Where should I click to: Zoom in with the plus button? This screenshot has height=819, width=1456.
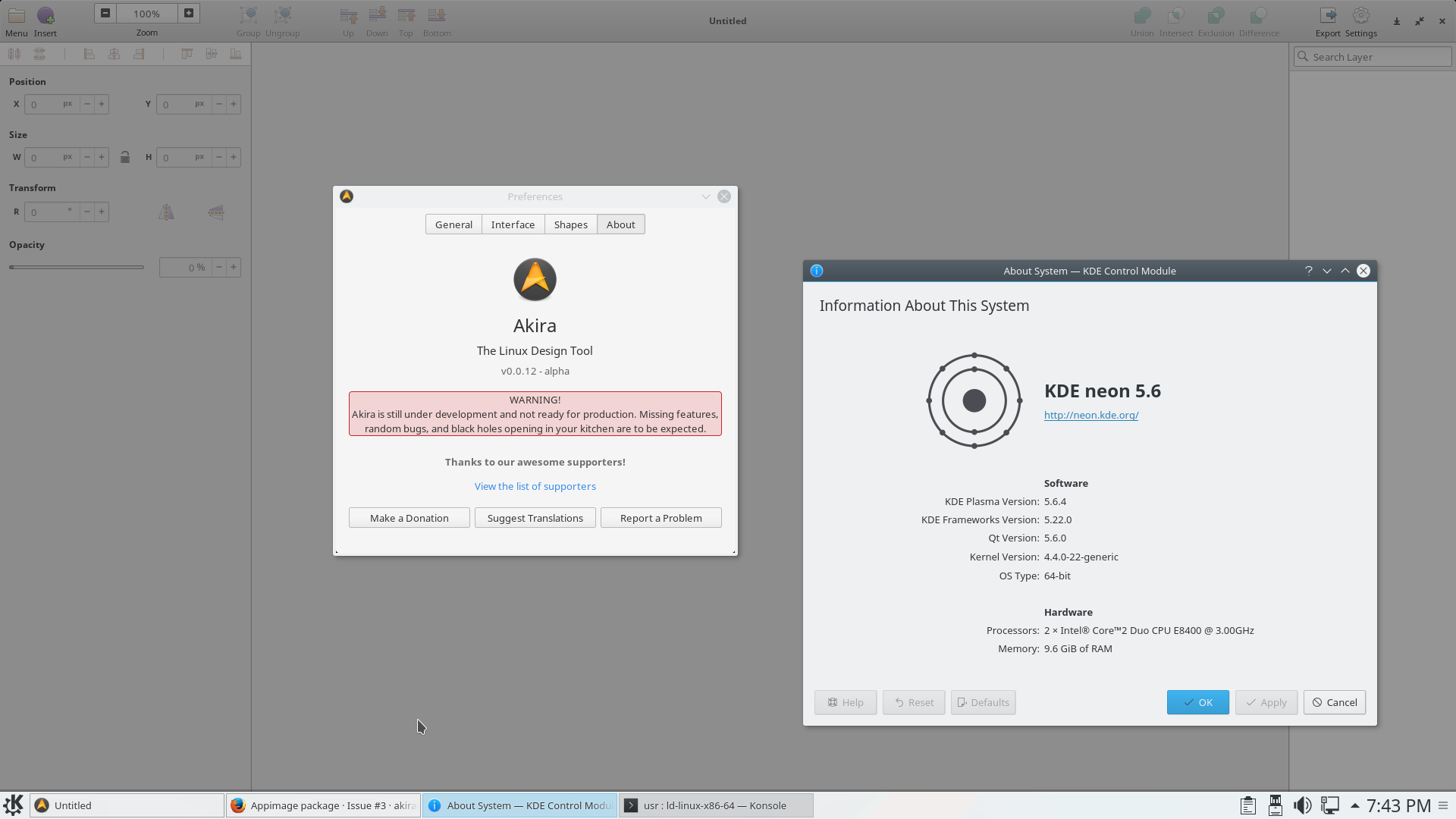pos(189,13)
